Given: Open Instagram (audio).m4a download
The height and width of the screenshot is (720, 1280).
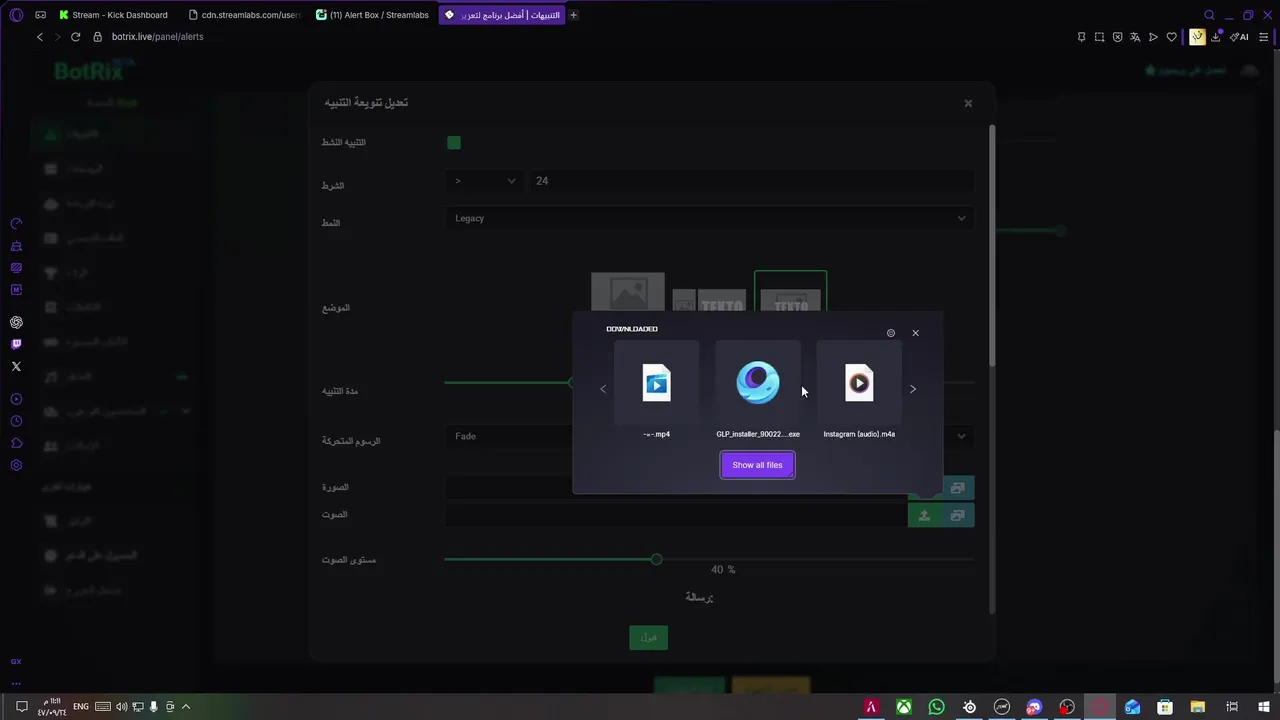Looking at the screenshot, I should pyautogui.click(x=859, y=392).
